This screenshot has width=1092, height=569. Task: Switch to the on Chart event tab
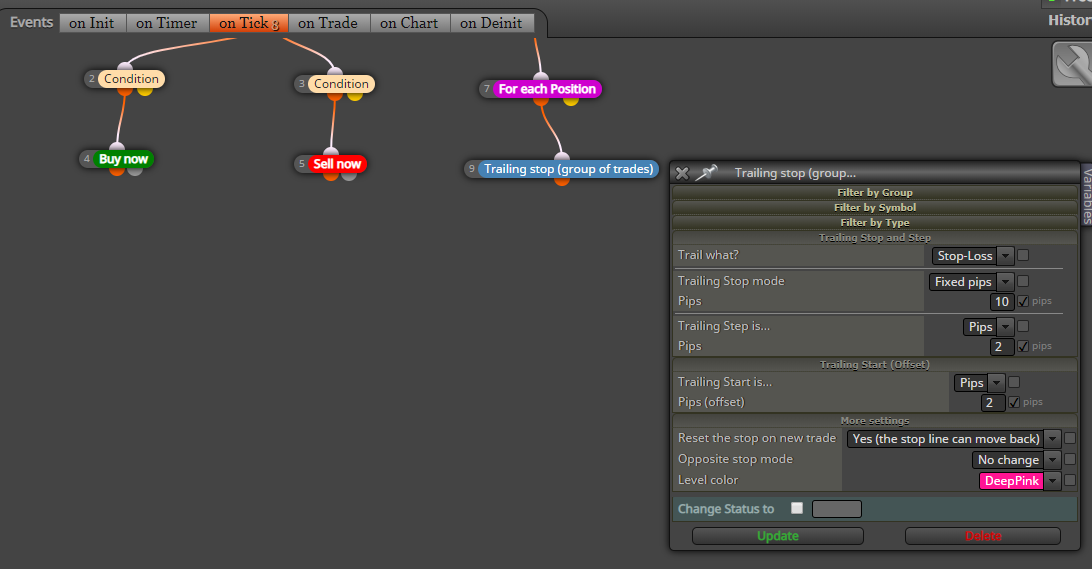point(410,23)
